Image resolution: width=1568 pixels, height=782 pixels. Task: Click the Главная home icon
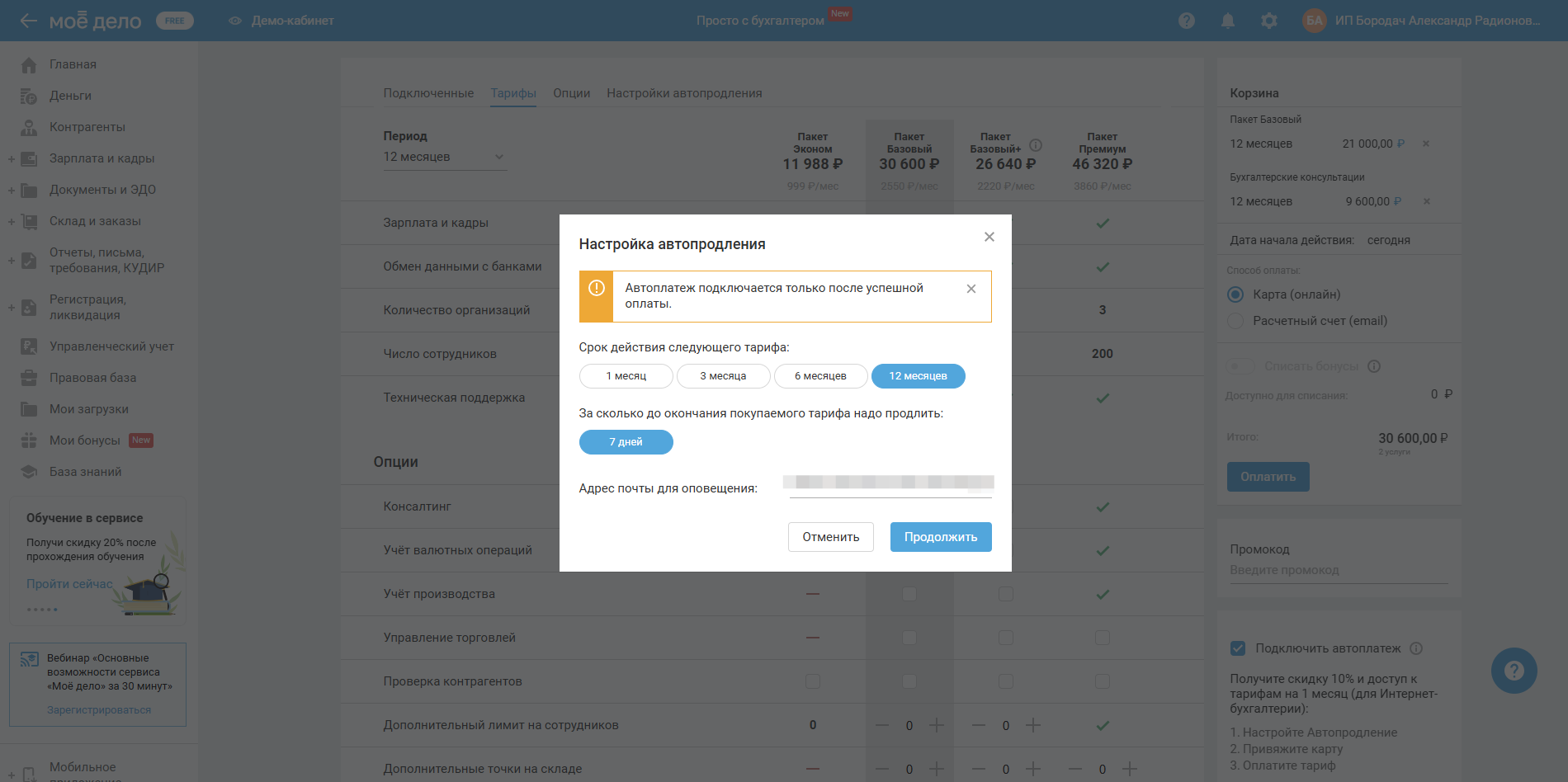29,64
